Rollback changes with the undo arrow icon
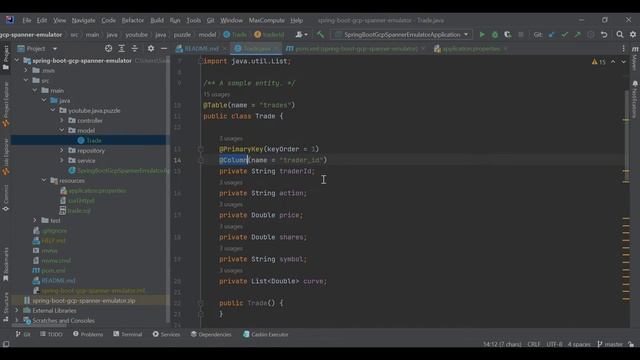 click(604, 35)
